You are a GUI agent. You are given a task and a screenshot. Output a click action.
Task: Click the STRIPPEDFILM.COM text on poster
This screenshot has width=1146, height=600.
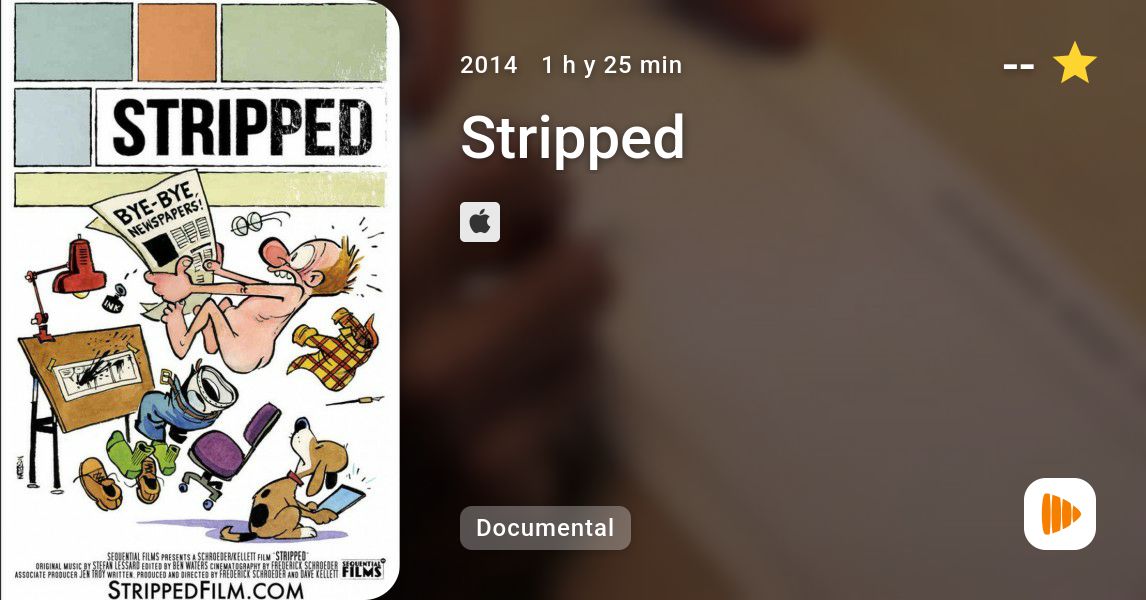[205, 590]
